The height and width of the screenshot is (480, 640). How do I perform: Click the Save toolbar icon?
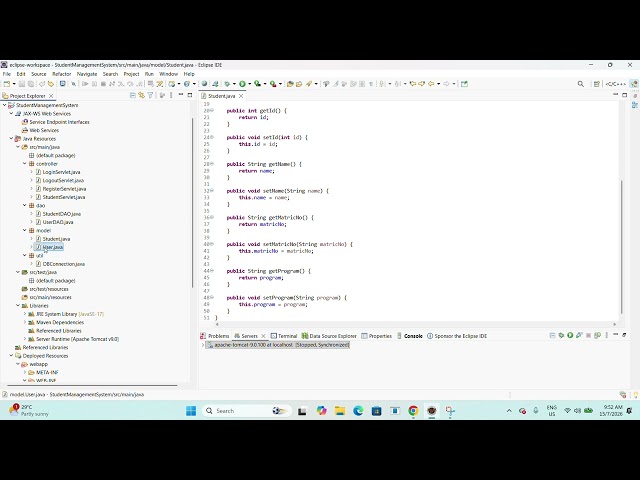22,84
